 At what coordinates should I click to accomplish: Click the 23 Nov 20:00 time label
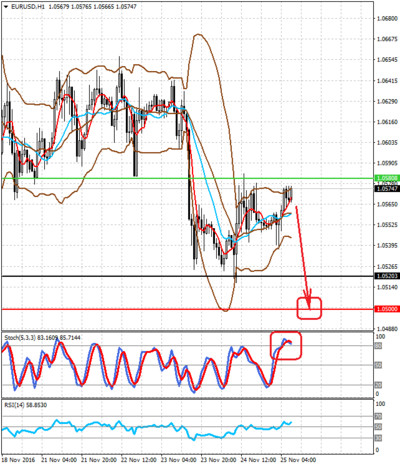(218, 460)
